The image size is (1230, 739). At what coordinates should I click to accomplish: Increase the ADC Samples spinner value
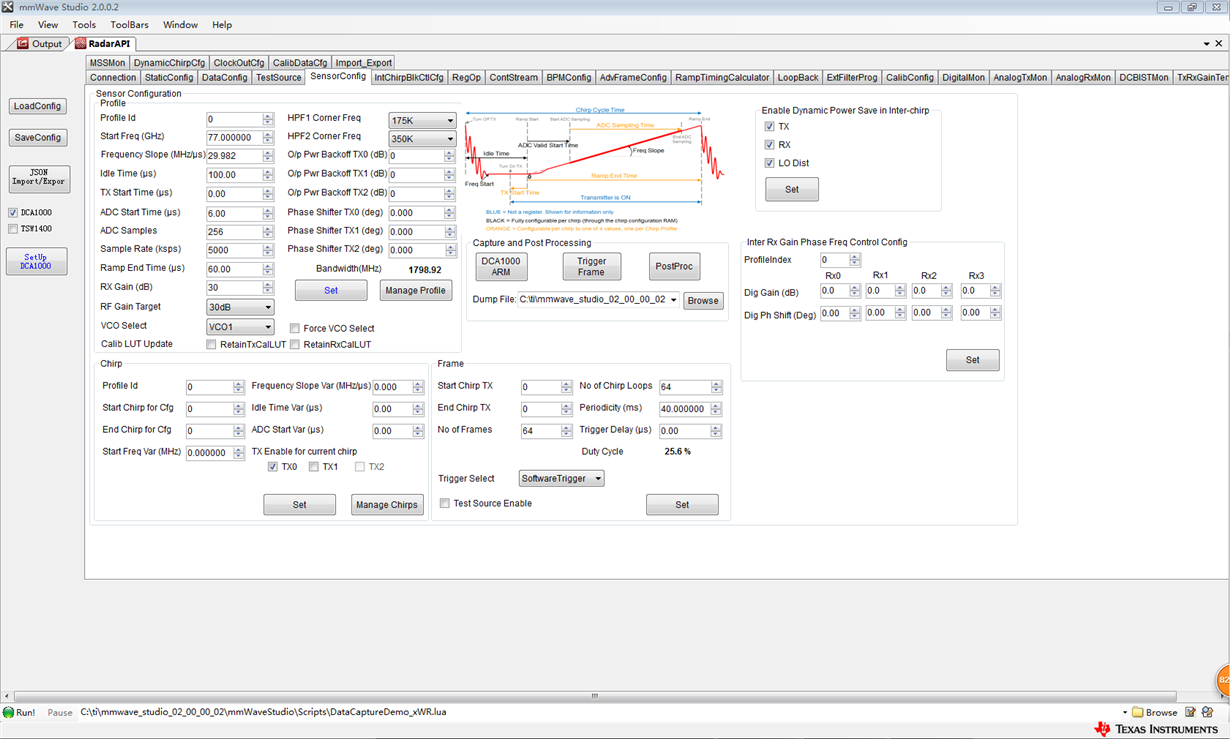268,229
